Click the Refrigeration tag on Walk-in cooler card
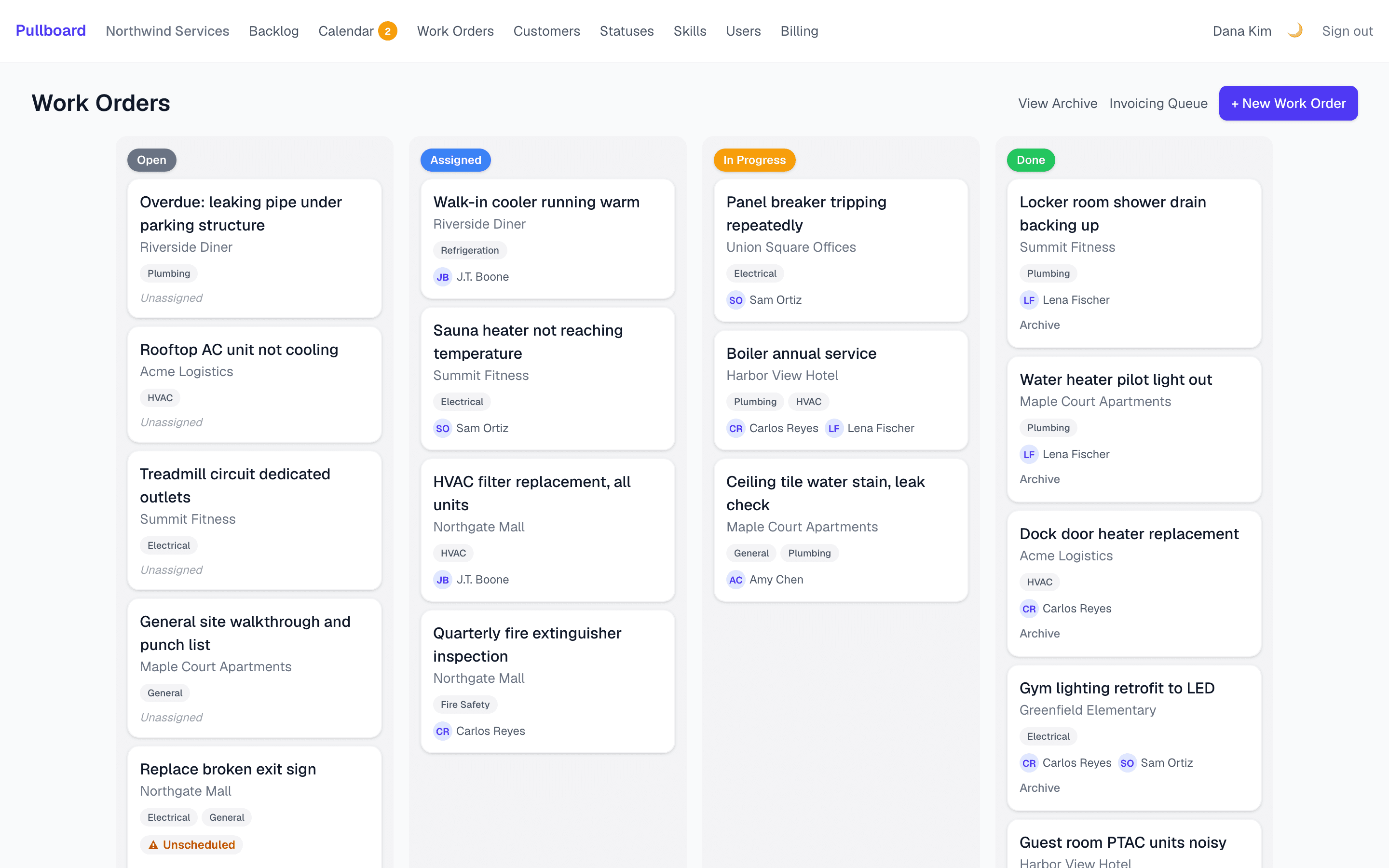1389x868 pixels. [469, 250]
